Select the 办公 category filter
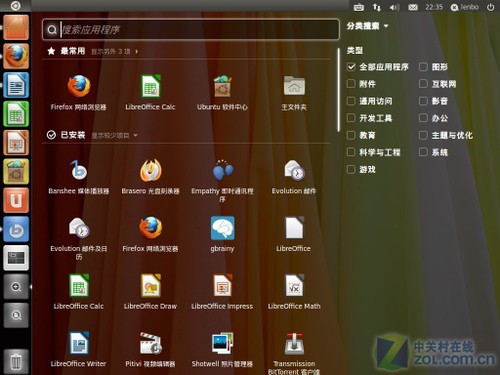500x375 pixels. point(423,118)
